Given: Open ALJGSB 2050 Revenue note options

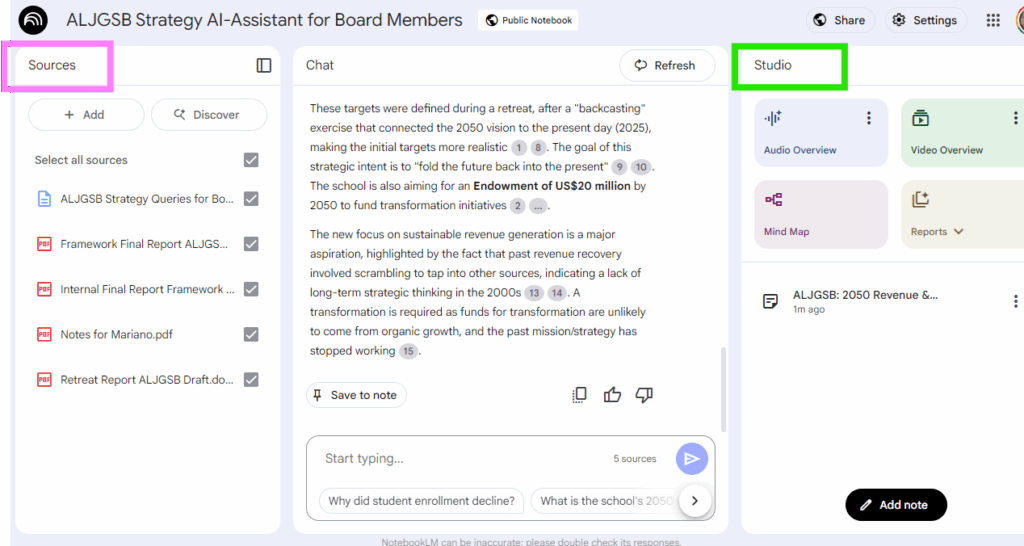Looking at the screenshot, I should click(1015, 301).
